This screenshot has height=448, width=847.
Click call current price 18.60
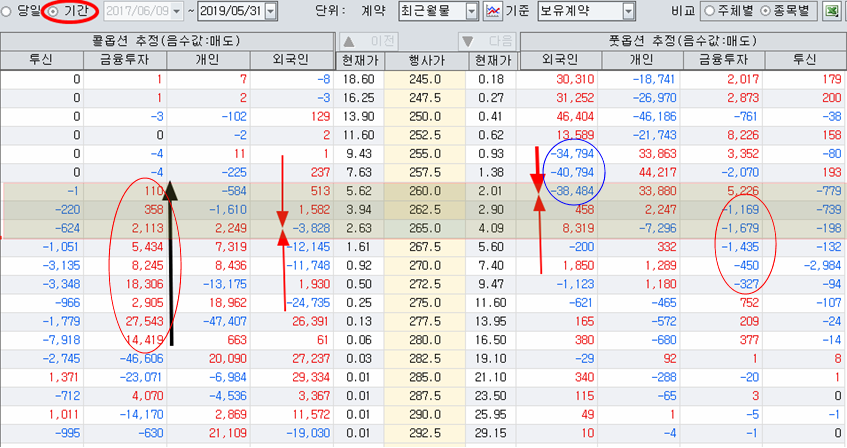[x=358, y=79]
